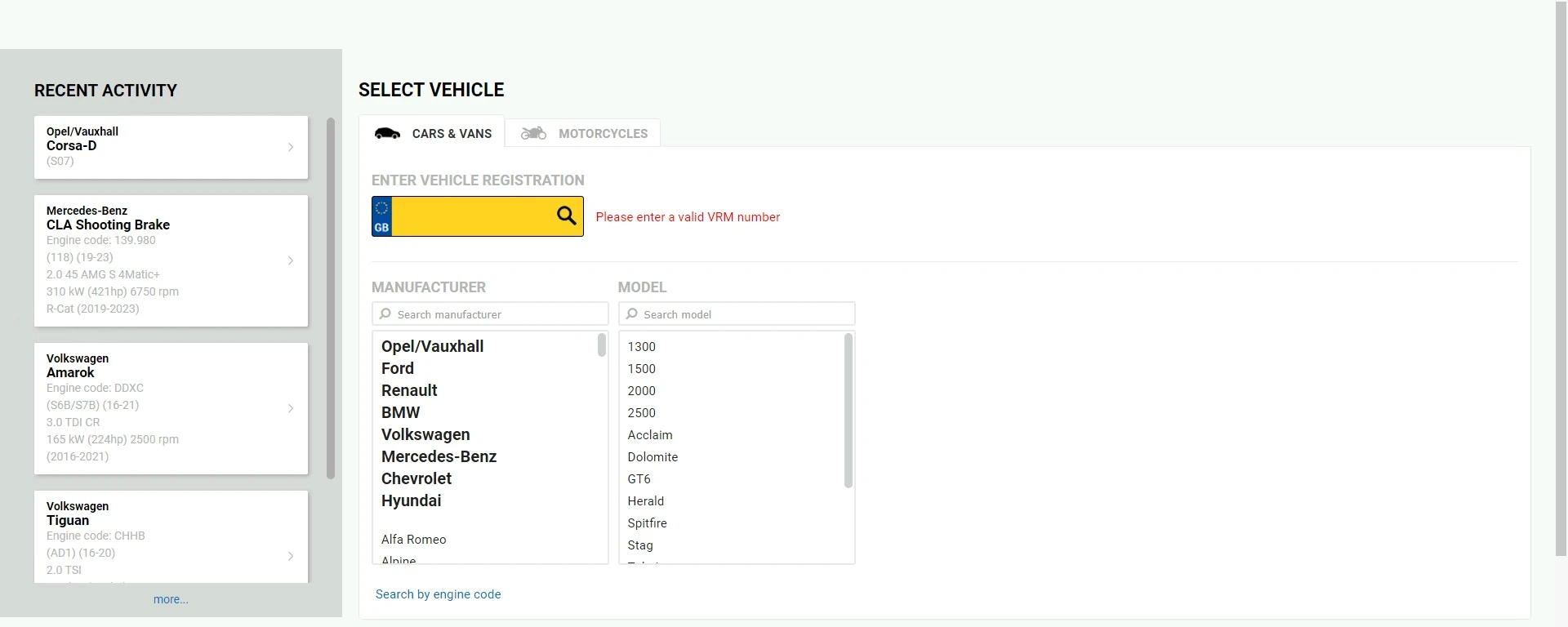Open the Corsa-D recent activity chevron

pyautogui.click(x=291, y=147)
